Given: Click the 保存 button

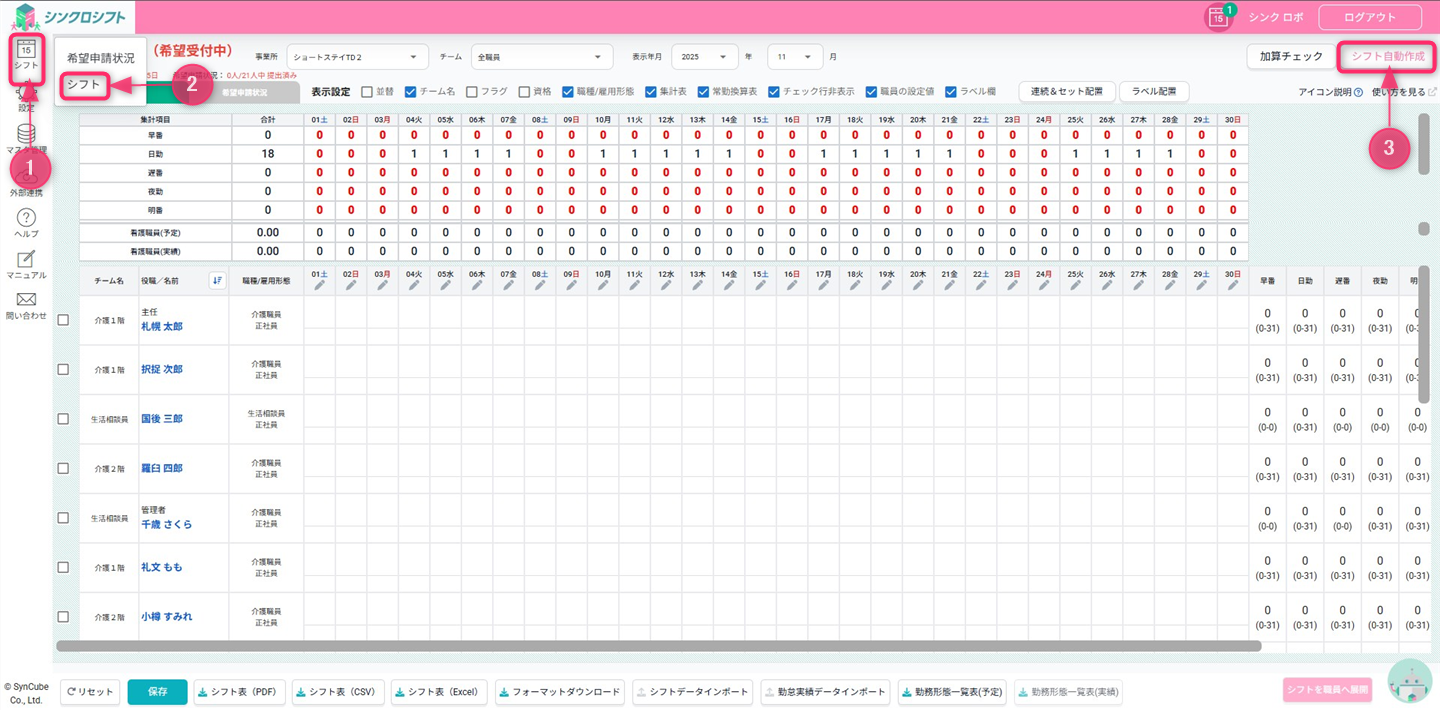Looking at the screenshot, I should point(157,692).
